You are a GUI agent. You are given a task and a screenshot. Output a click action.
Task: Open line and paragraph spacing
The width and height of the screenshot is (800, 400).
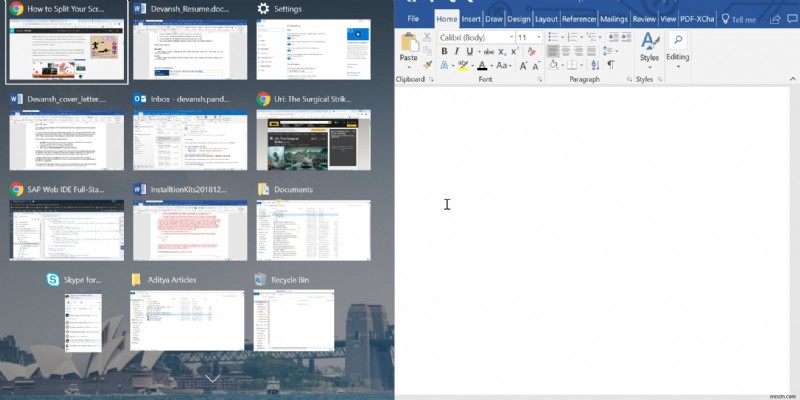(609, 51)
